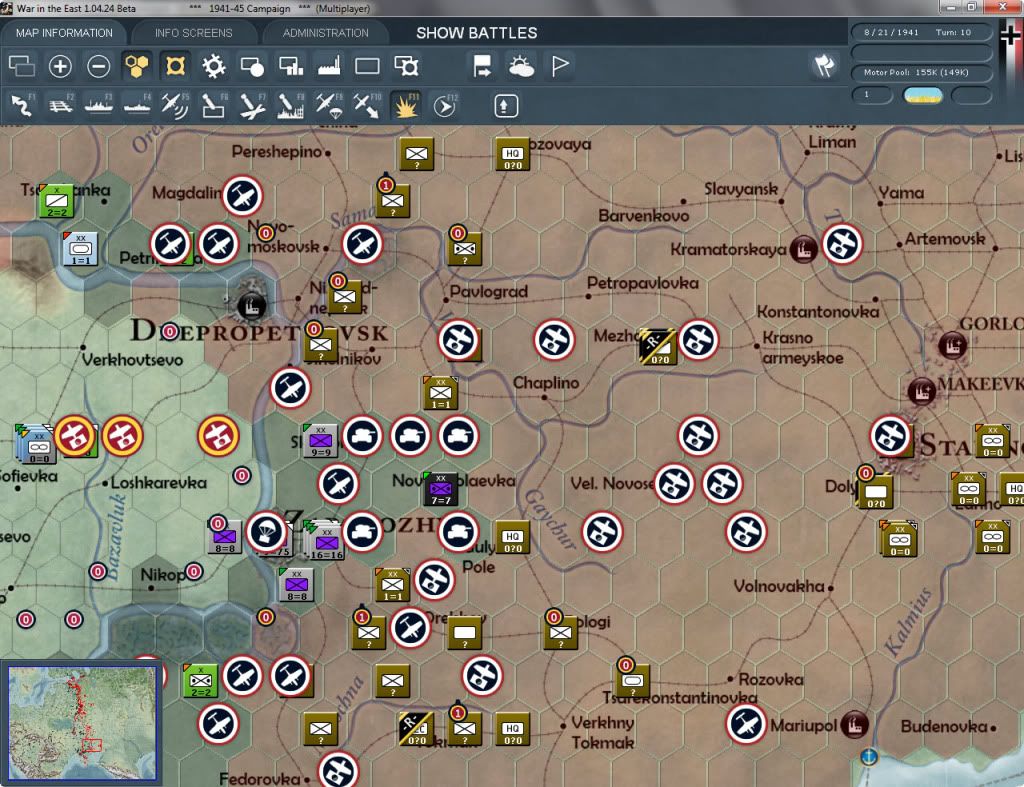Select F7 bomb airfield mode
The image size is (1024, 787).
pos(252,106)
